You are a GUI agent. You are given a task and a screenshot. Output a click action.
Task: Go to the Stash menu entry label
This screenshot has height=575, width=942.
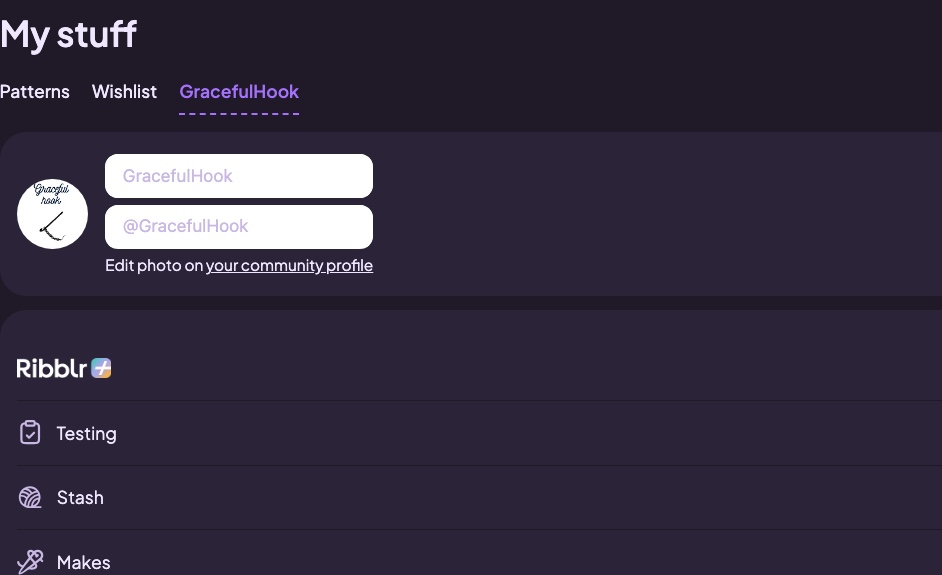coord(81,497)
